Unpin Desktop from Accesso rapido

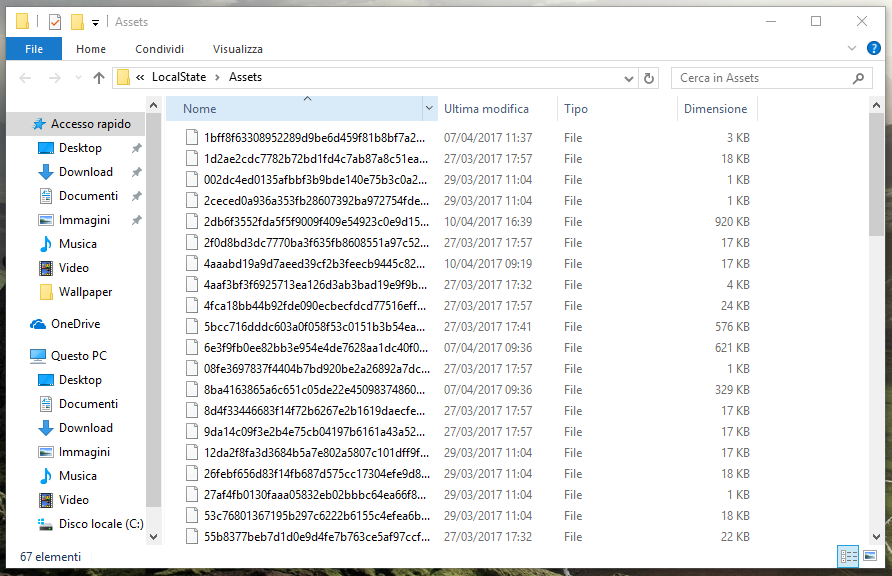136,148
